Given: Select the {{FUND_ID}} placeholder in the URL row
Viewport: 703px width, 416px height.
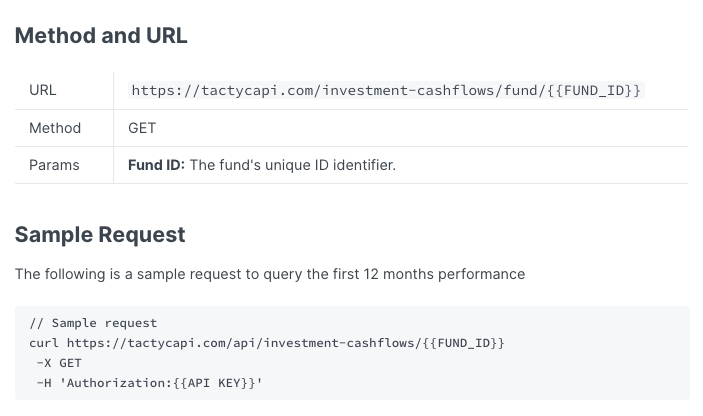Looking at the screenshot, I should (x=596, y=91).
